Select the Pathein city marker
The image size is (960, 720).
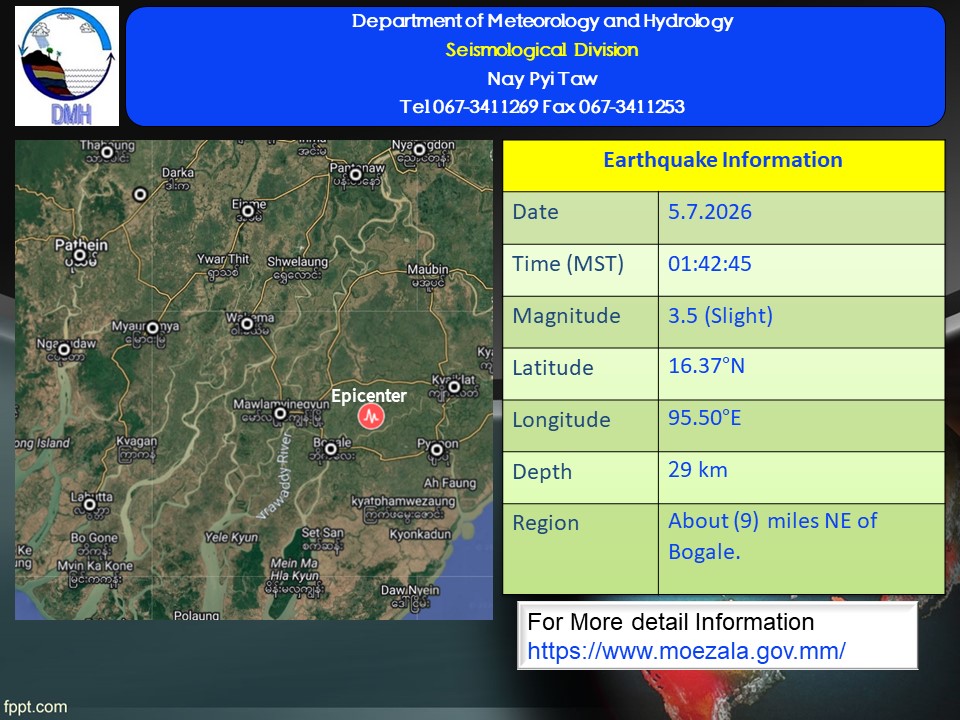80,255
